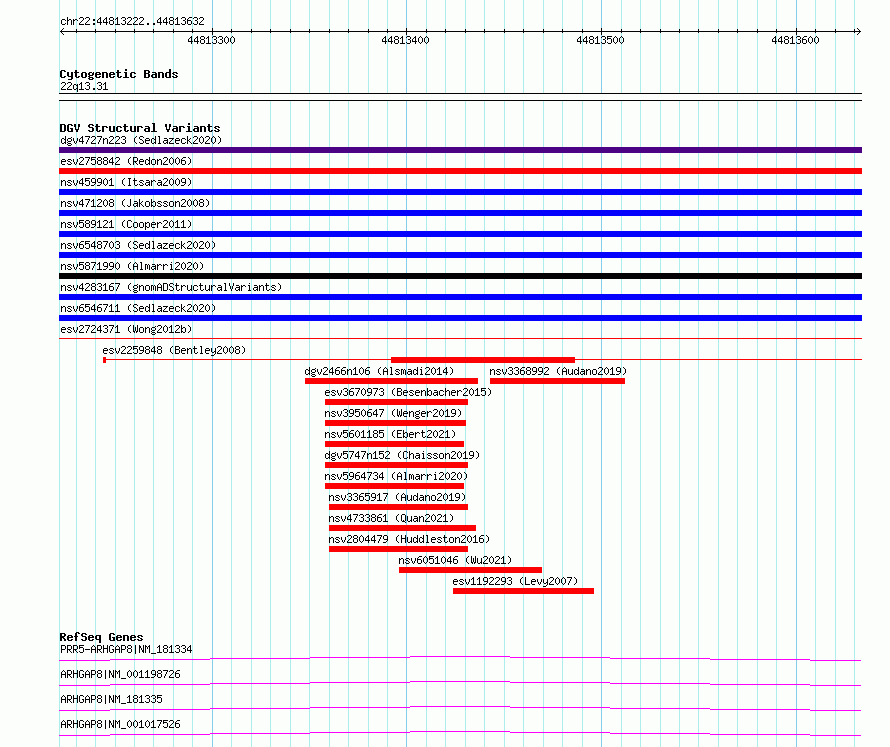Open nsv5871990 (Almarri2020) variant label
Screen dimensions: 890x747
coord(132,266)
